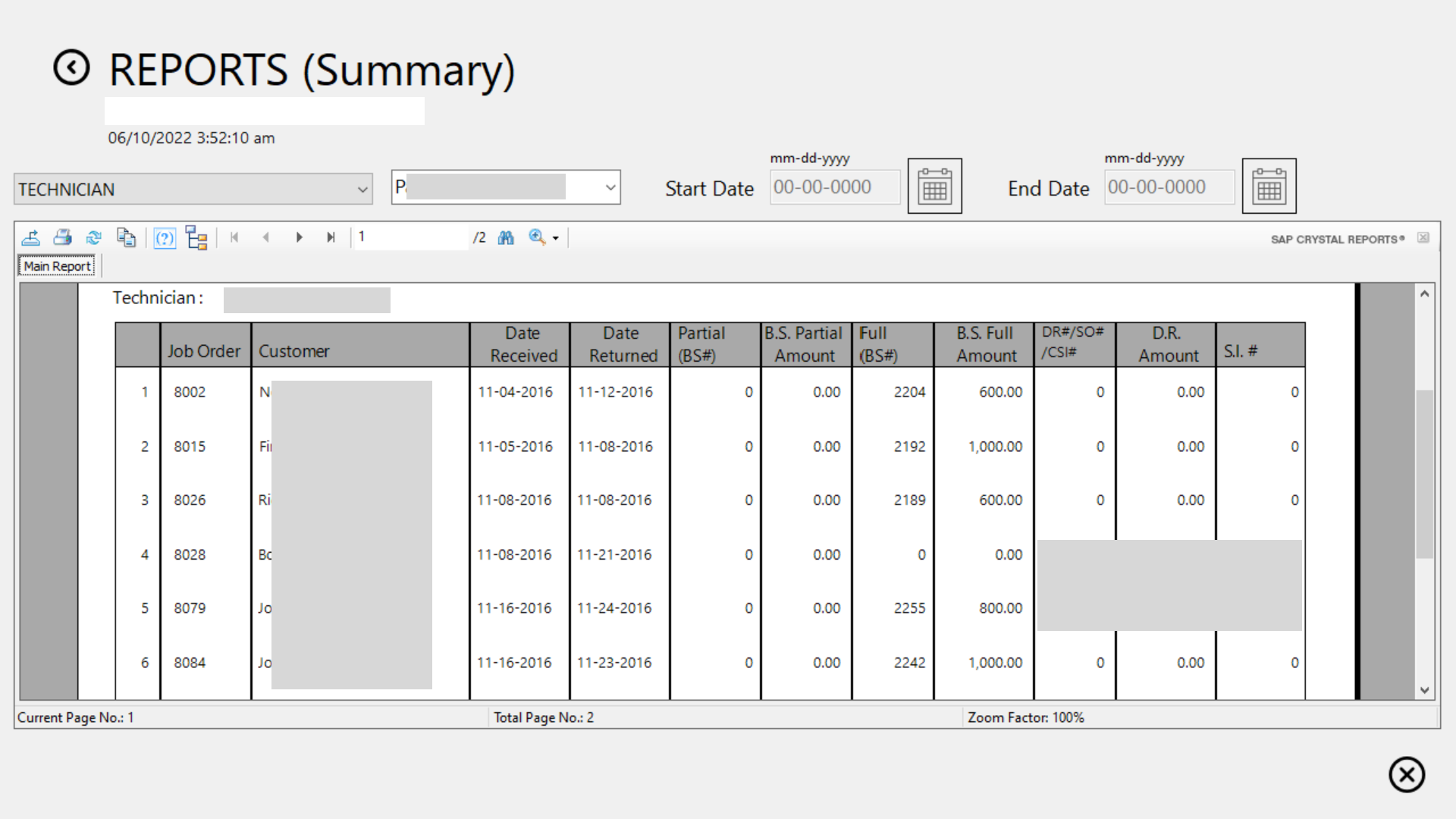Jump to last report page

click(331, 237)
